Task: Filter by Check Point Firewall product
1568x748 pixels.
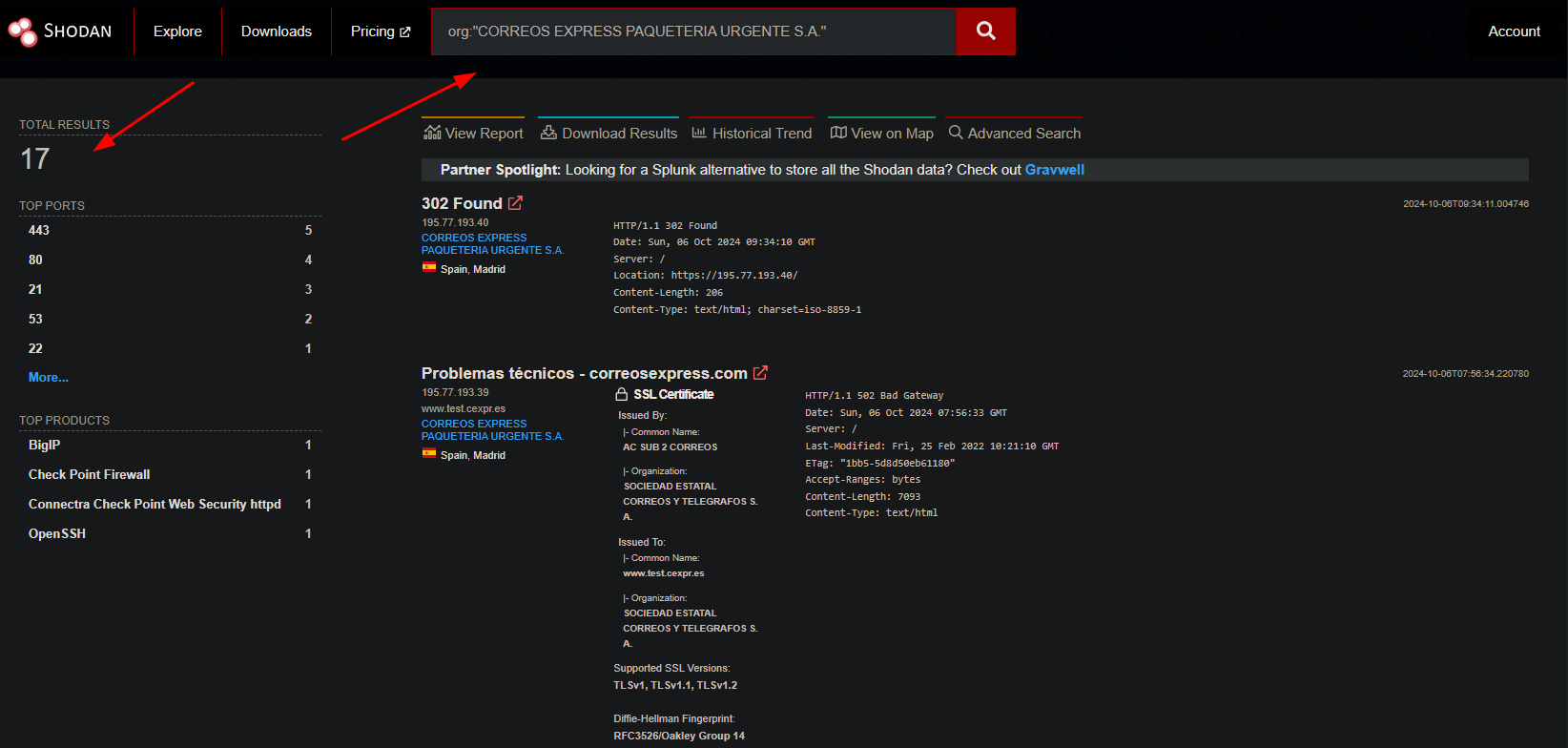Action: click(170, 474)
